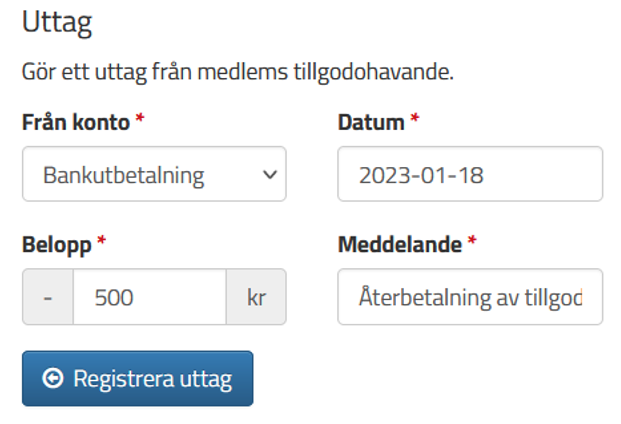Viewport: 621px width, 424px height.
Task: Focus the Belopp amount field containing 500
Action: (150, 297)
